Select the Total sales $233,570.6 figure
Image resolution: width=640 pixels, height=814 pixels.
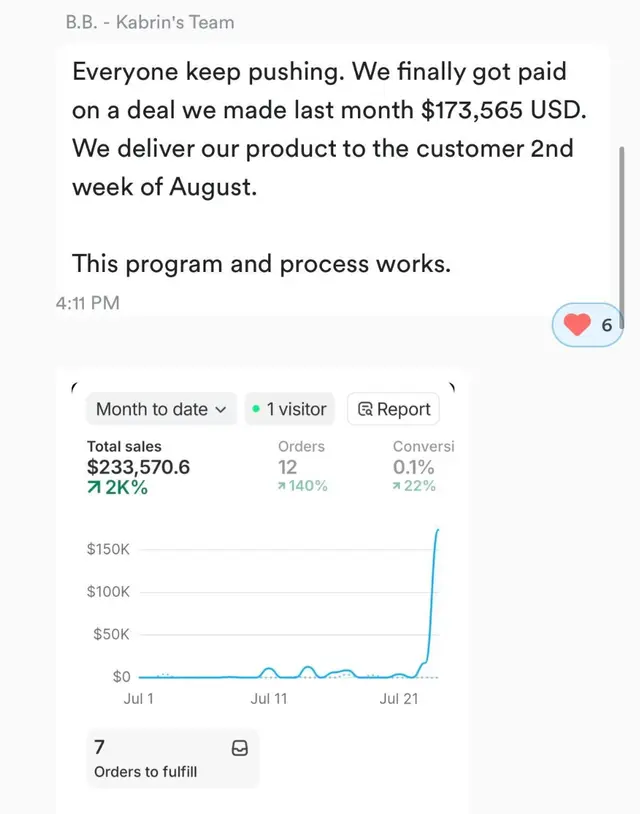click(x=138, y=467)
